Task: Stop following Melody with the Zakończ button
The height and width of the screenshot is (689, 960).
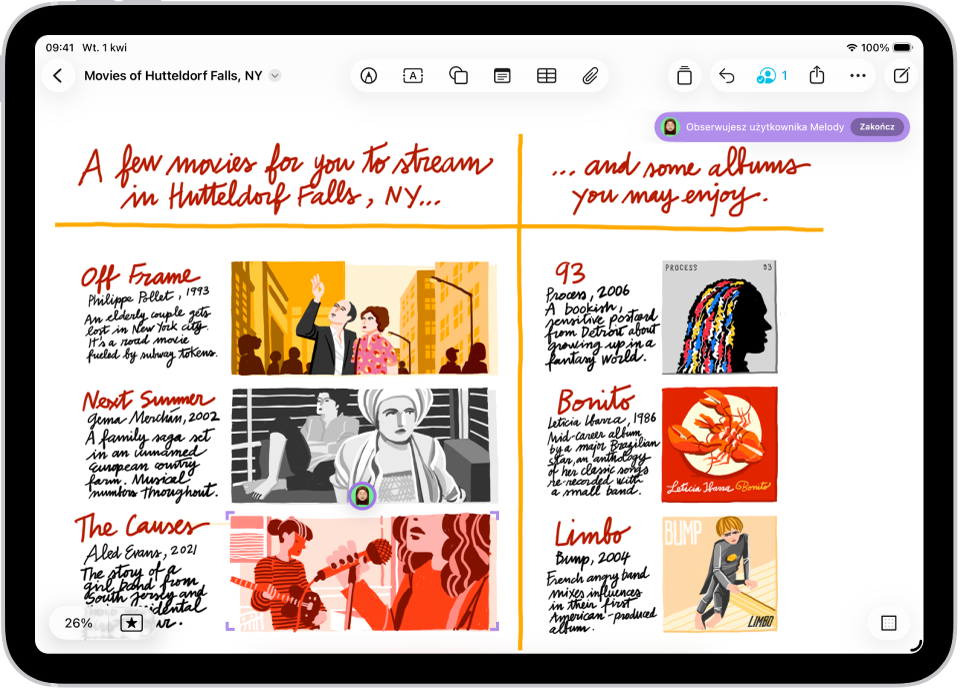Action: (x=877, y=127)
